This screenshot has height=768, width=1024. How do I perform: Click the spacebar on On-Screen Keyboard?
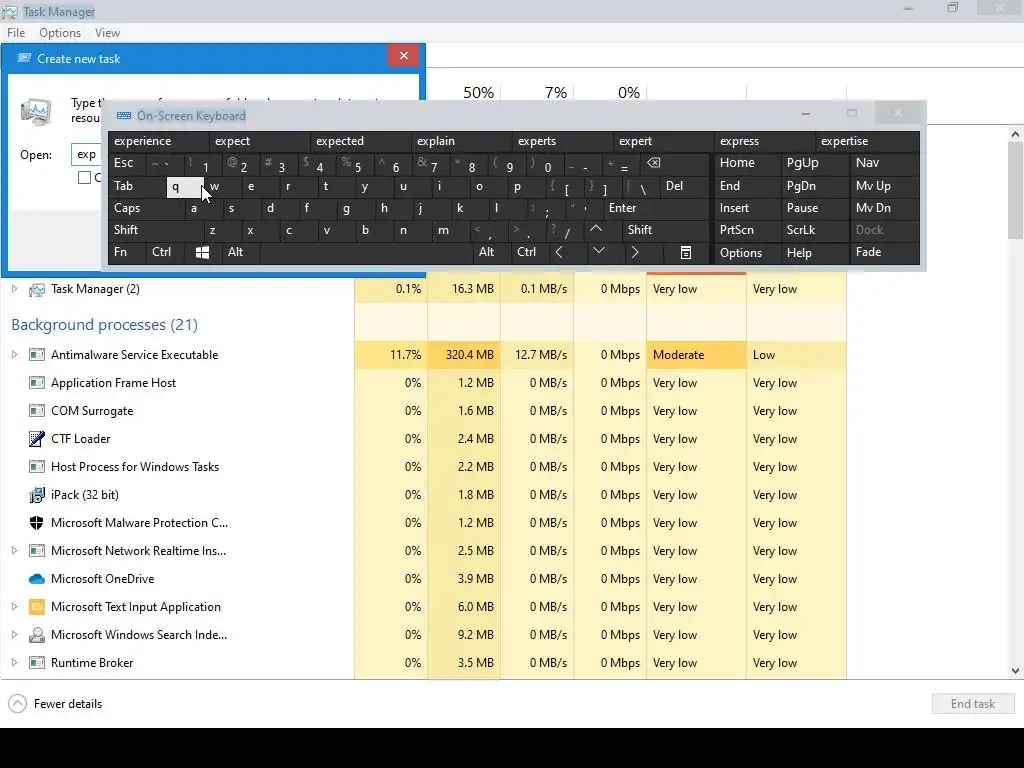pyautogui.click(x=366, y=252)
